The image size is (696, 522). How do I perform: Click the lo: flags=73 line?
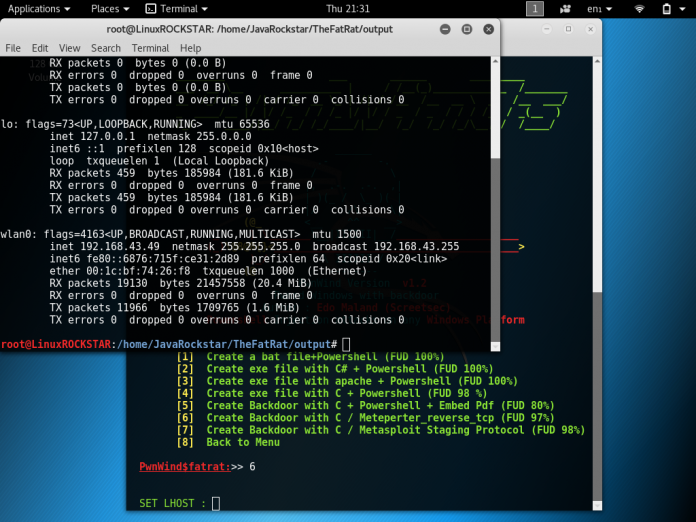tap(135, 124)
